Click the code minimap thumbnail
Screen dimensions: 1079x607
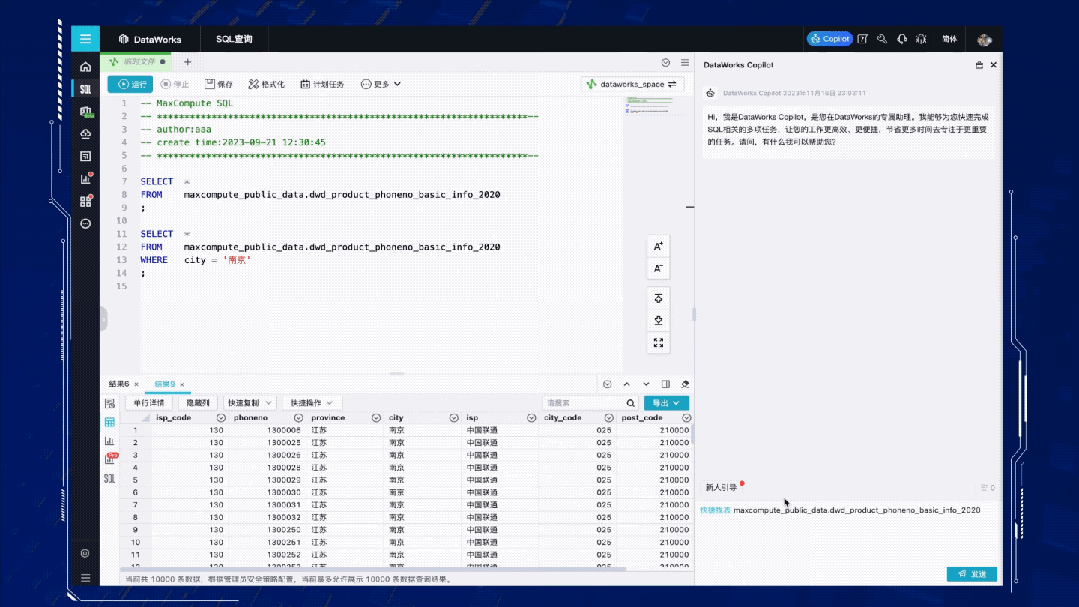pyautogui.click(x=649, y=105)
